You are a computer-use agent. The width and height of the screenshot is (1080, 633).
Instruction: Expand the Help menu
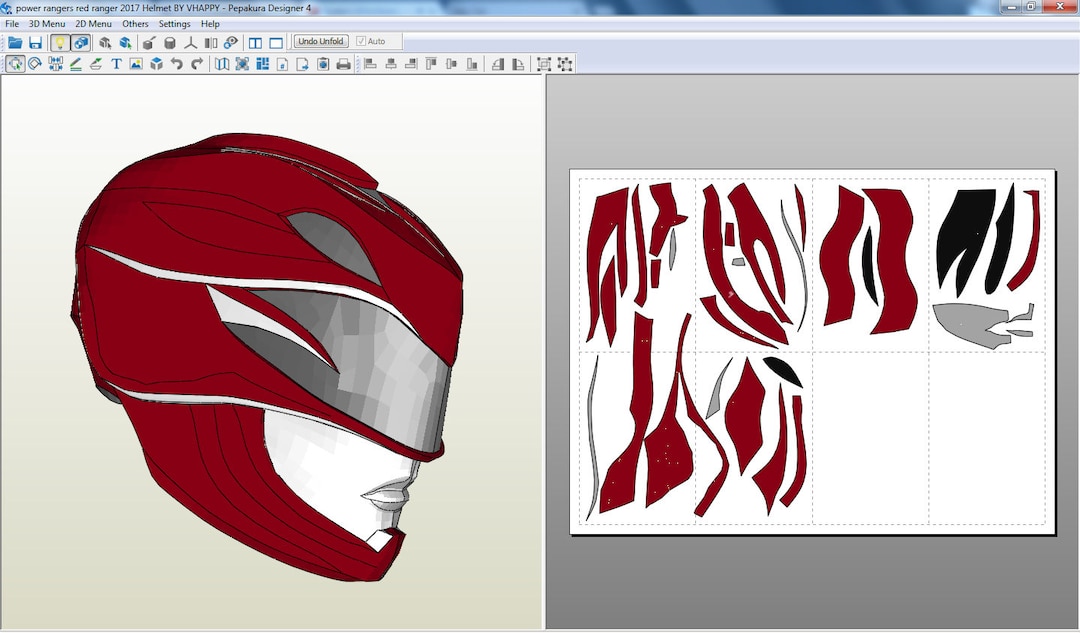[x=210, y=23]
